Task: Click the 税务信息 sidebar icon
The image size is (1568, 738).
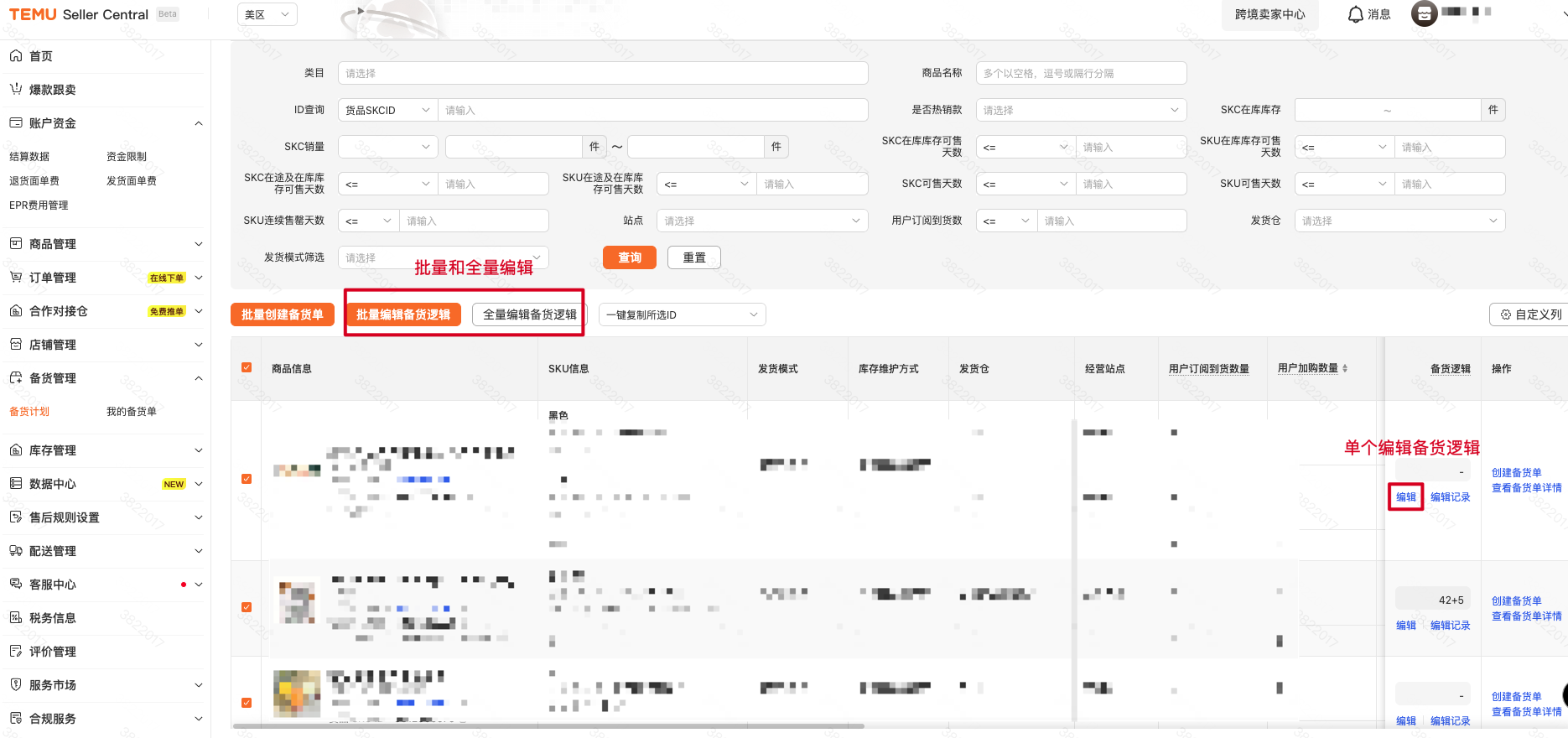Action: click(x=16, y=618)
